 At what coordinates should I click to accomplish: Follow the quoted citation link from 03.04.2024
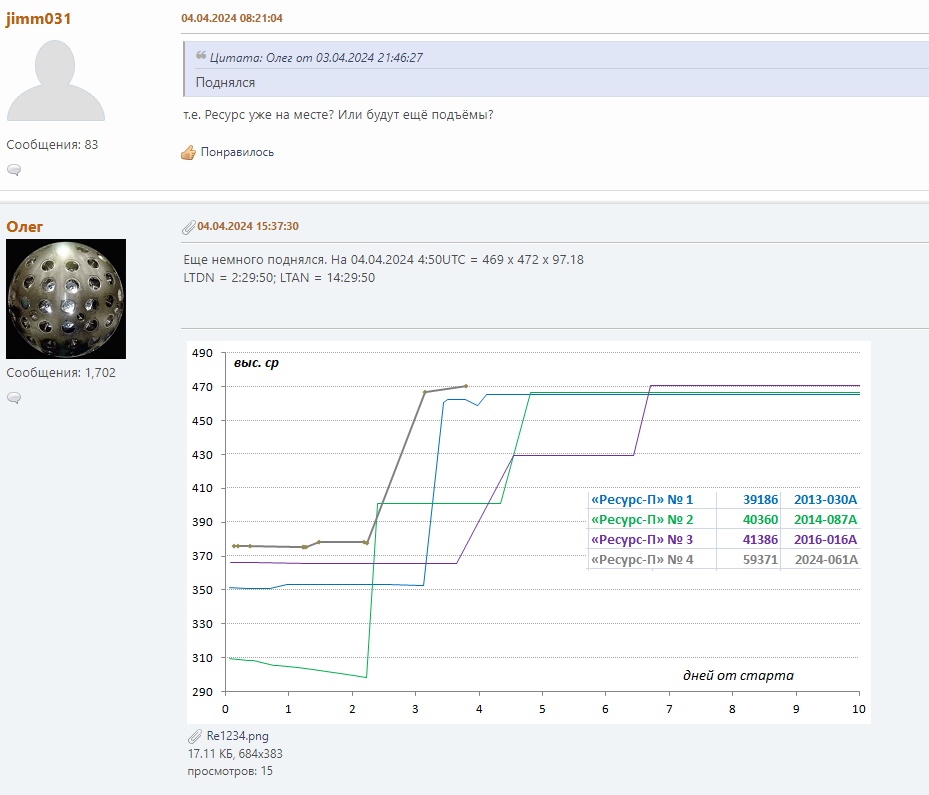316,58
